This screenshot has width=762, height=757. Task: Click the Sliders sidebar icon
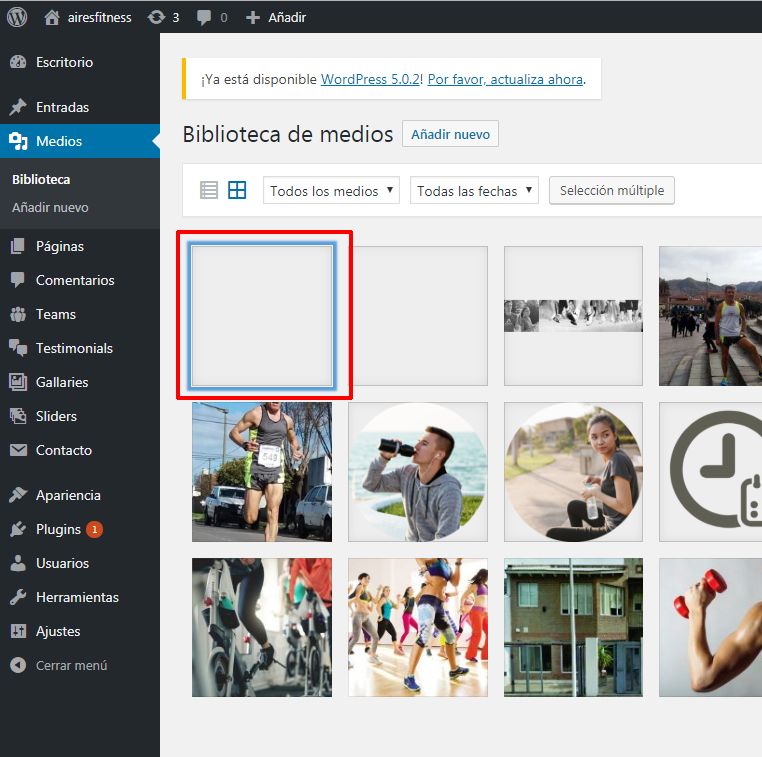tap(18, 416)
